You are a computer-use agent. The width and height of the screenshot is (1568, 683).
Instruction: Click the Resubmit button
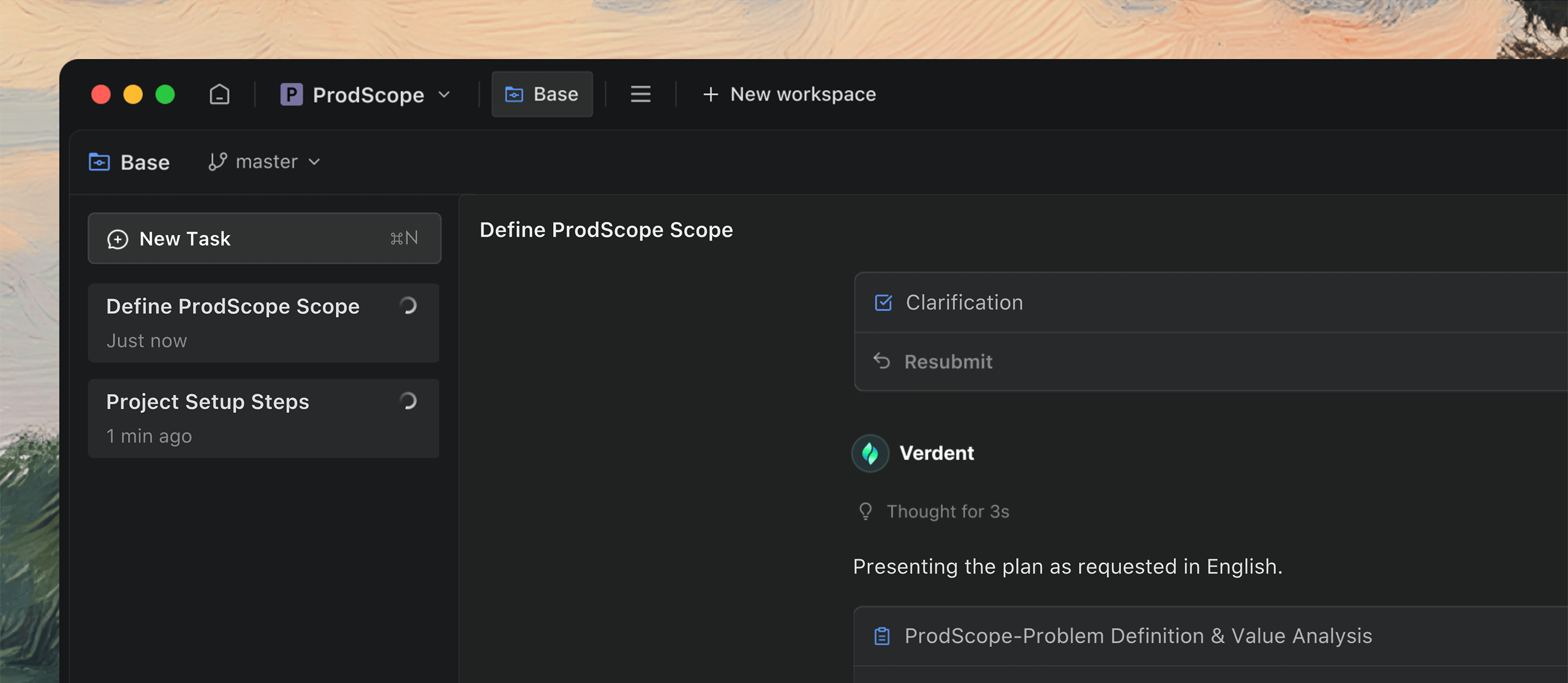(x=948, y=361)
